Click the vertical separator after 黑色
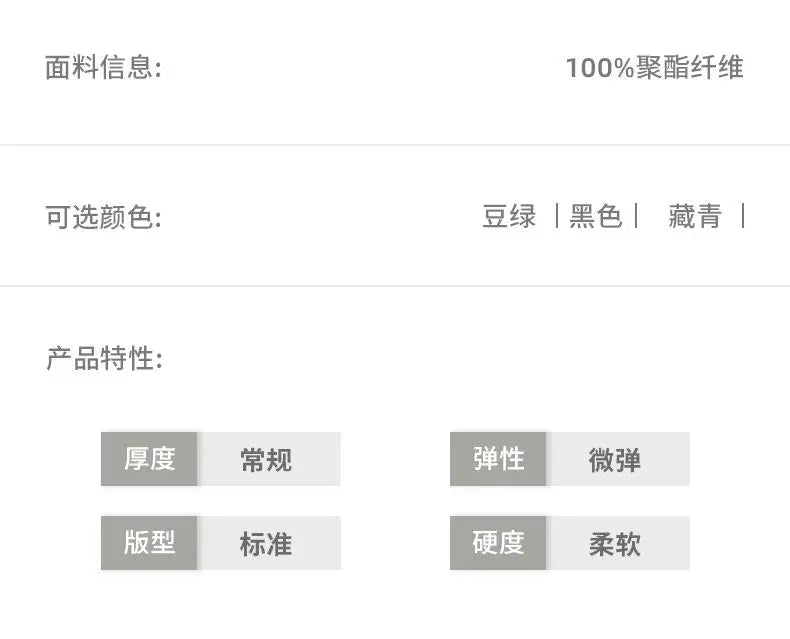The image size is (790, 639). (x=636, y=216)
